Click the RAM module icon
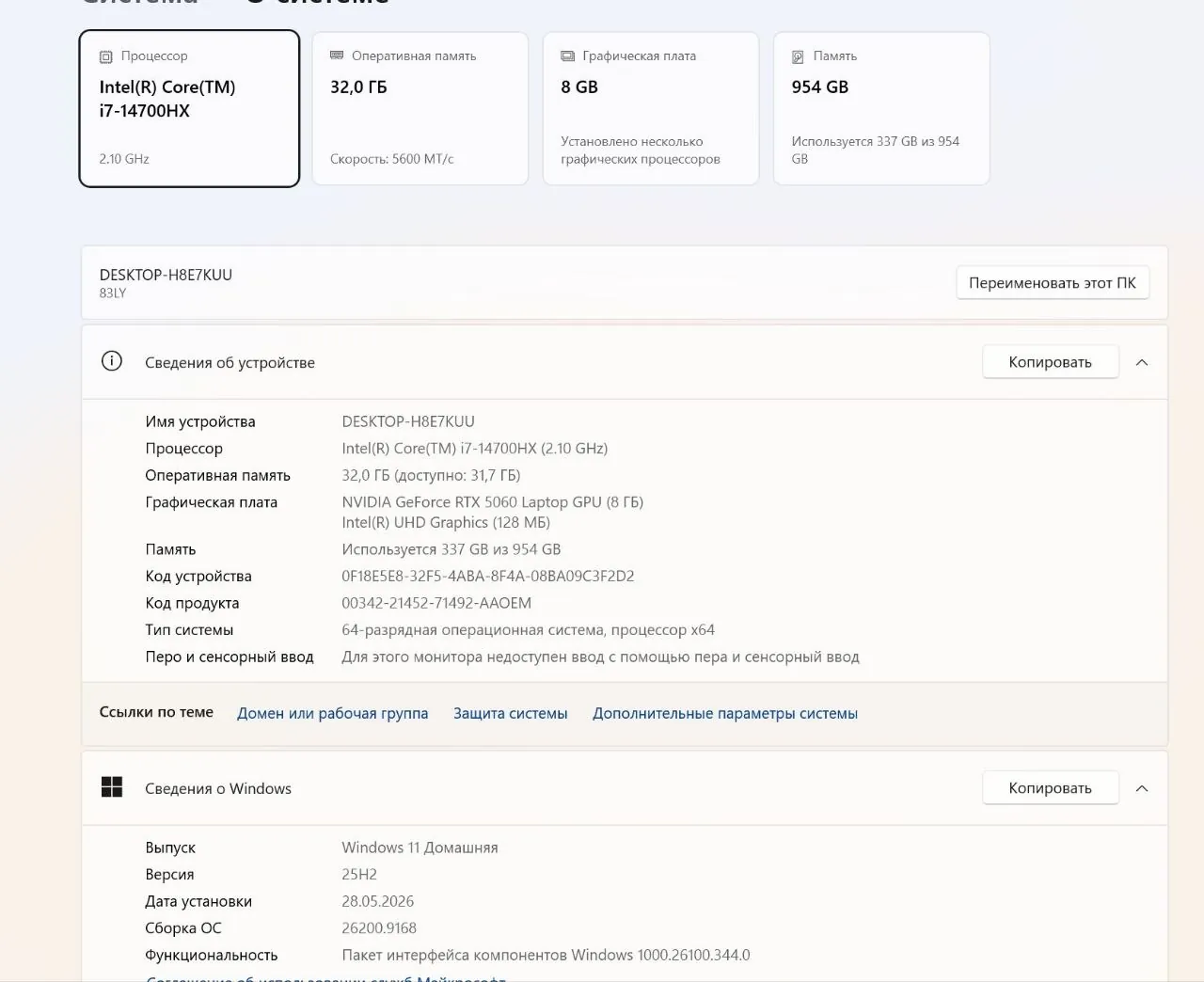The width and height of the screenshot is (1204, 982). tap(337, 56)
